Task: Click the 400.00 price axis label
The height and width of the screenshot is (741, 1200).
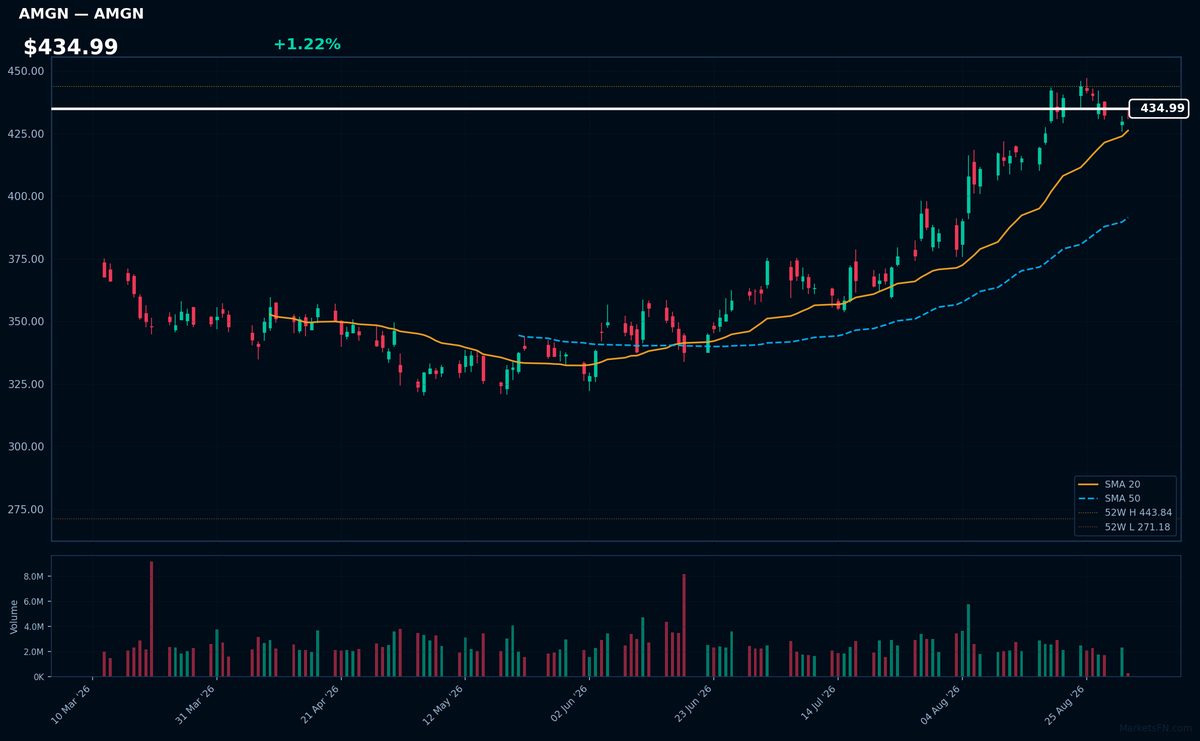Action: tap(25, 196)
